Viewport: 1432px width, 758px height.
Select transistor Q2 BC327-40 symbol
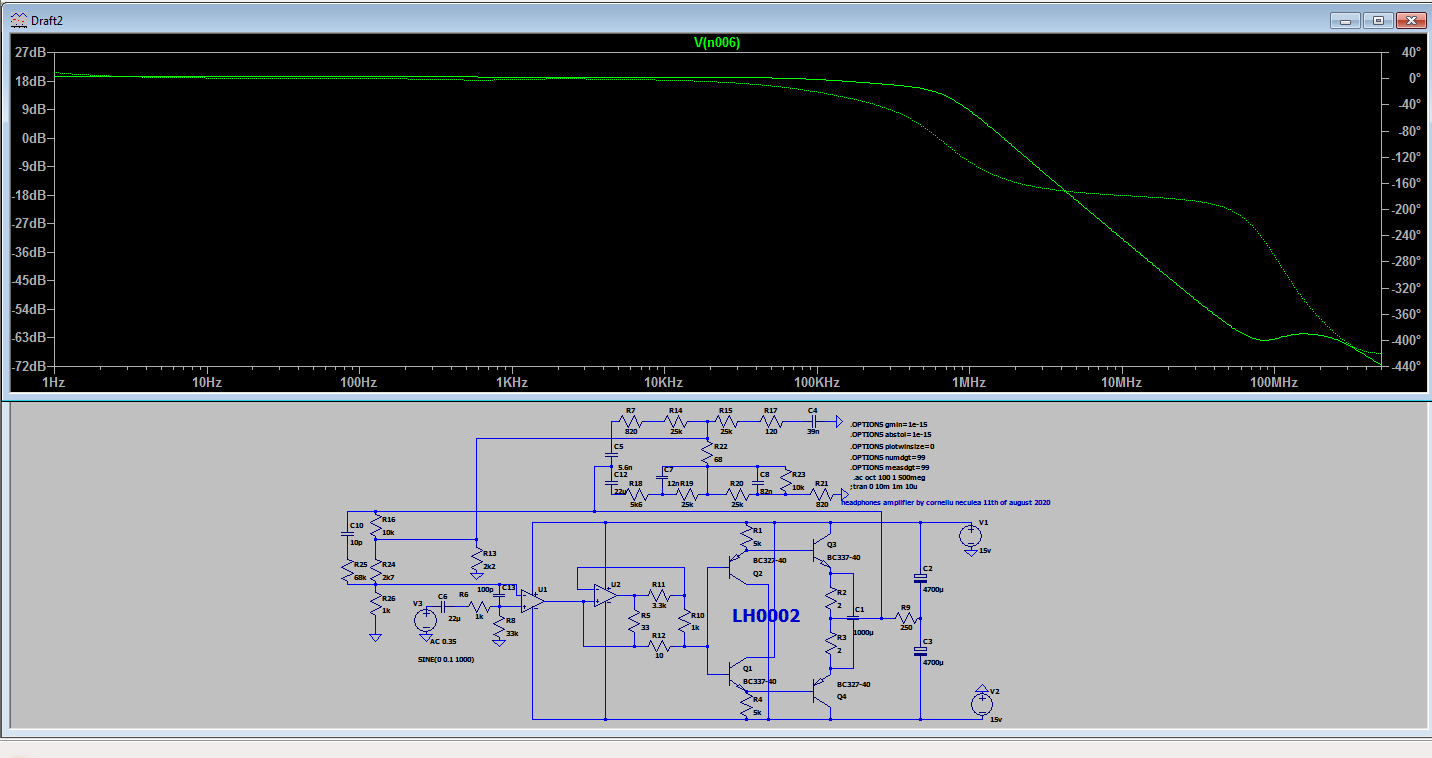pos(739,569)
